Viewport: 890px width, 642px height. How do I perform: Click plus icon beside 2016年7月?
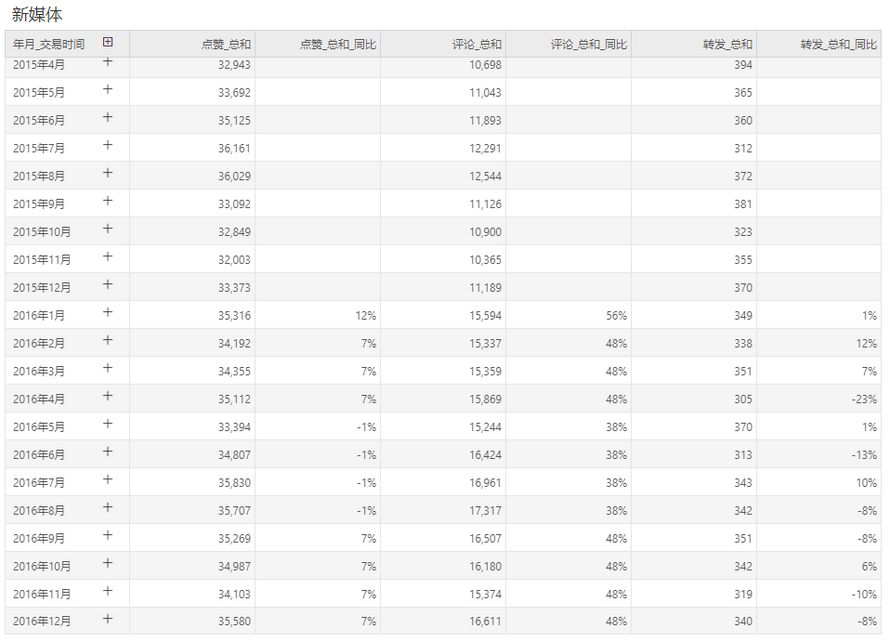[x=107, y=479]
